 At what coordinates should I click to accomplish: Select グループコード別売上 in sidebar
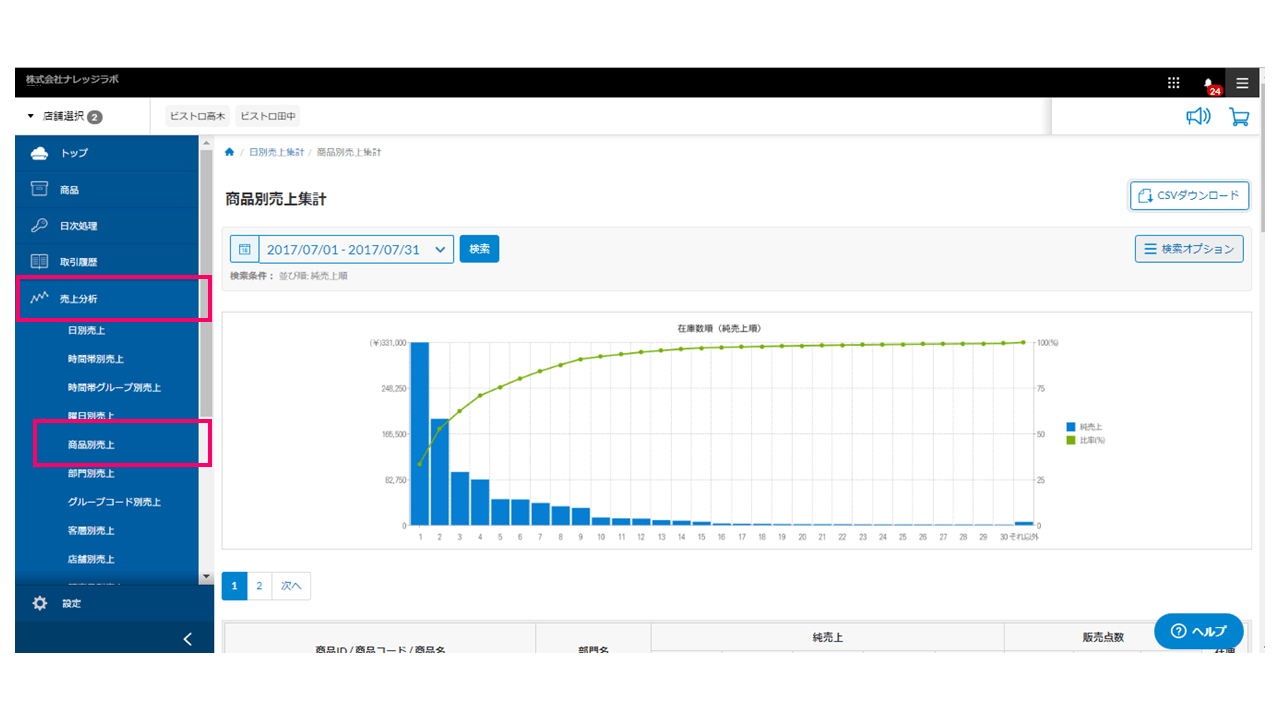click(x=114, y=502)
